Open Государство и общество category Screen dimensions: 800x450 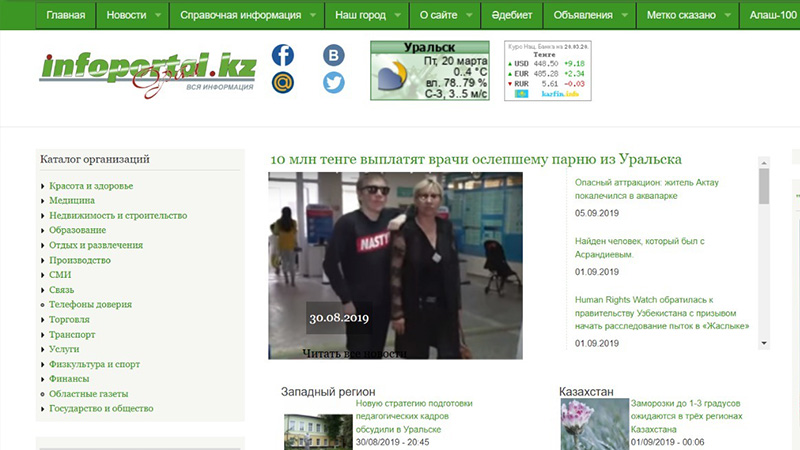pos(101,409)
